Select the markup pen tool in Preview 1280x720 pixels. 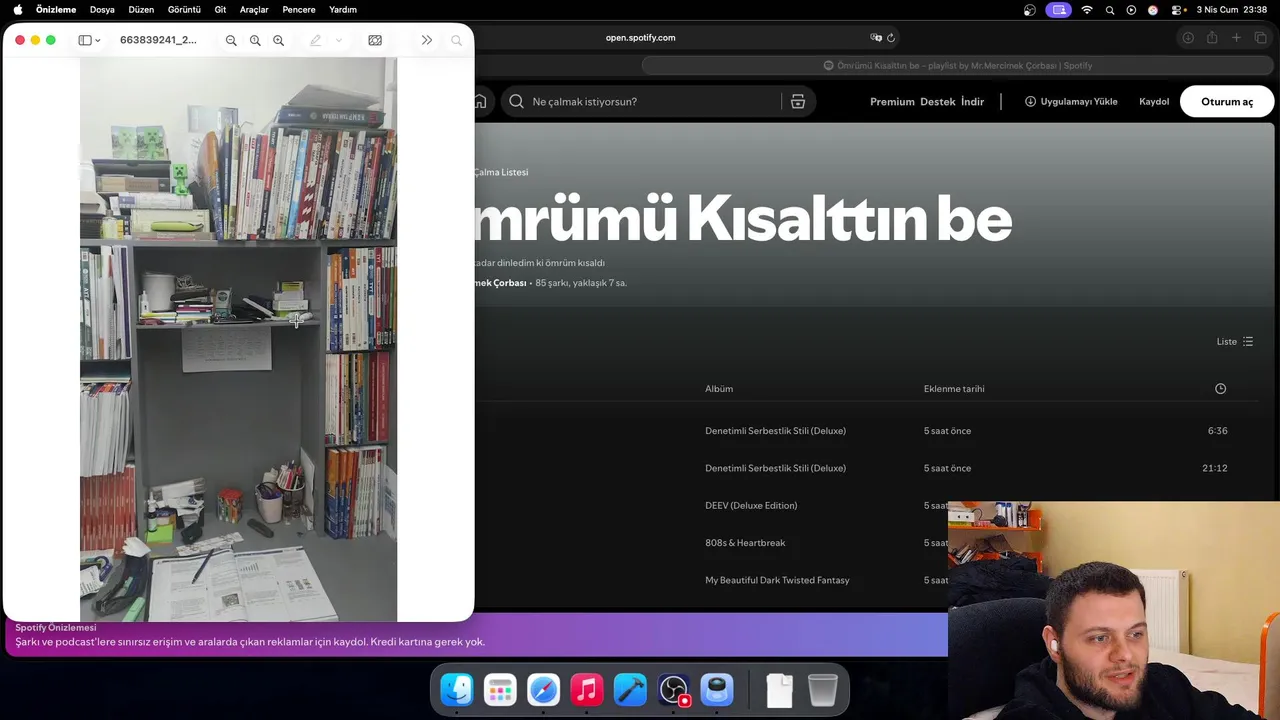[316, 40]
